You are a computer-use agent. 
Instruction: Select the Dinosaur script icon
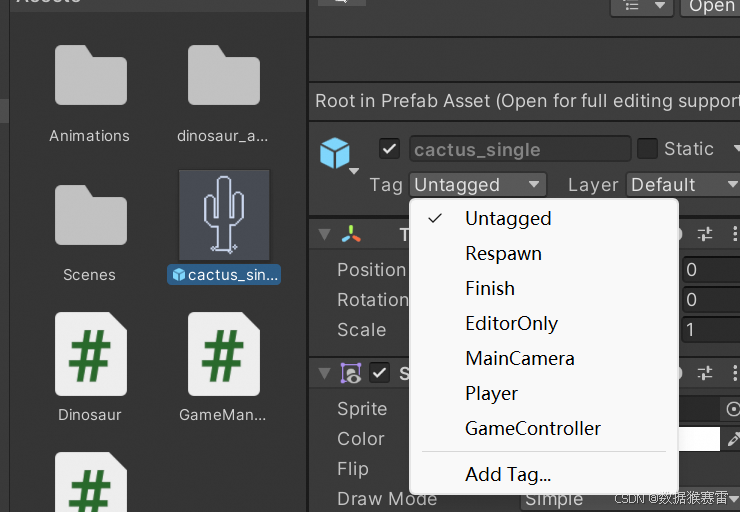[x=91, y=354]
